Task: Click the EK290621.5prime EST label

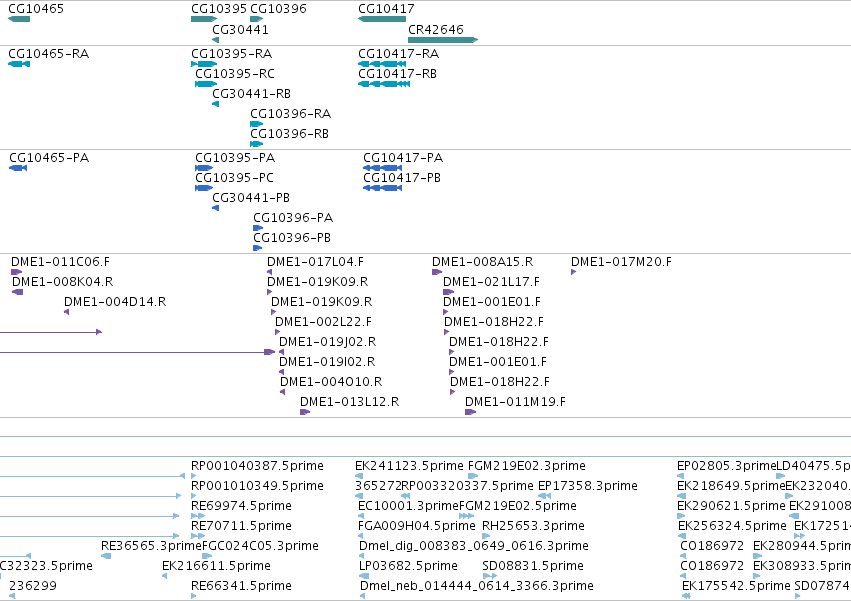Action: [x=731, y=507]
